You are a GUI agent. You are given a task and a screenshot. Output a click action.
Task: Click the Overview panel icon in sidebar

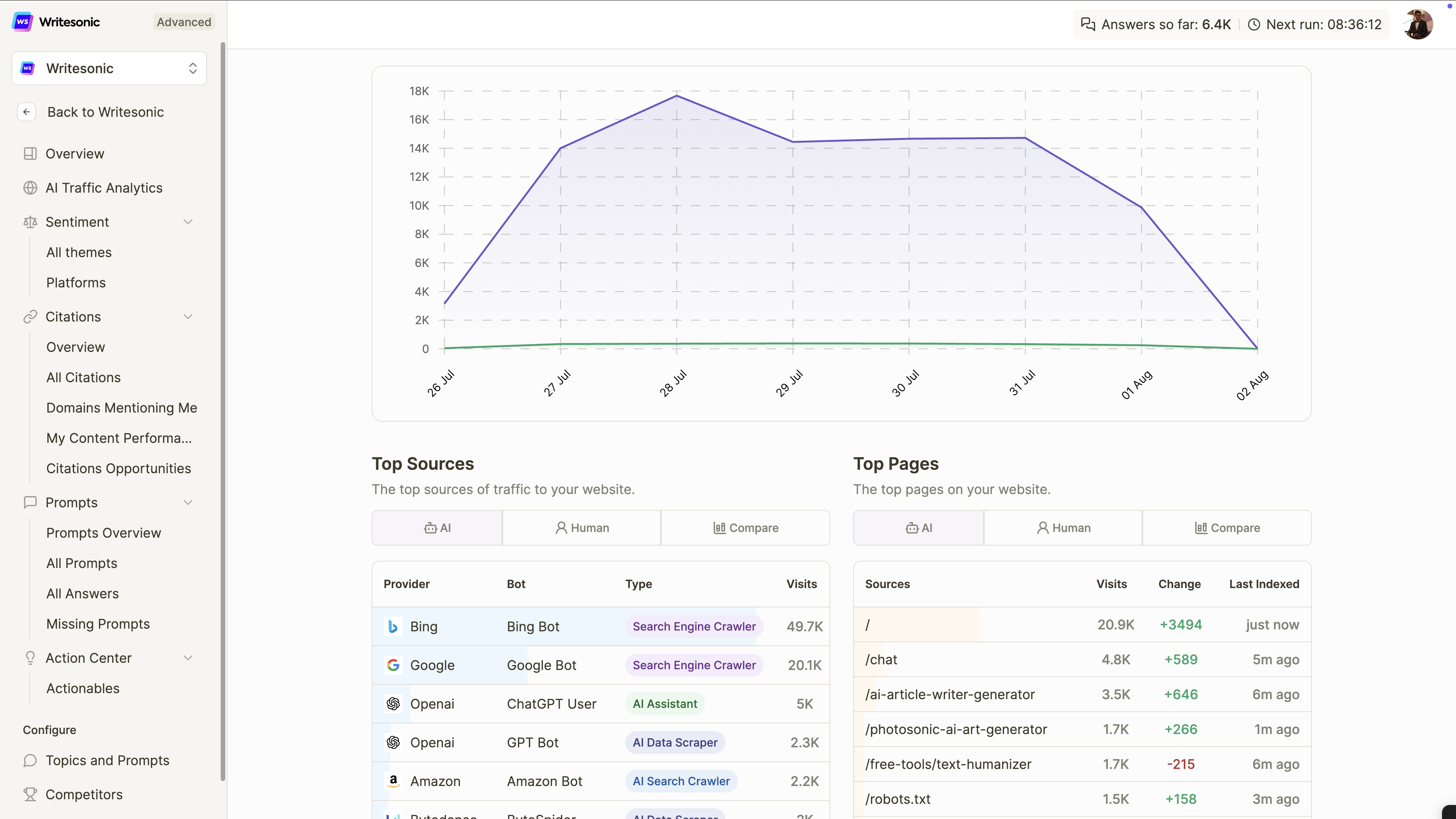[x=30, y=154]
